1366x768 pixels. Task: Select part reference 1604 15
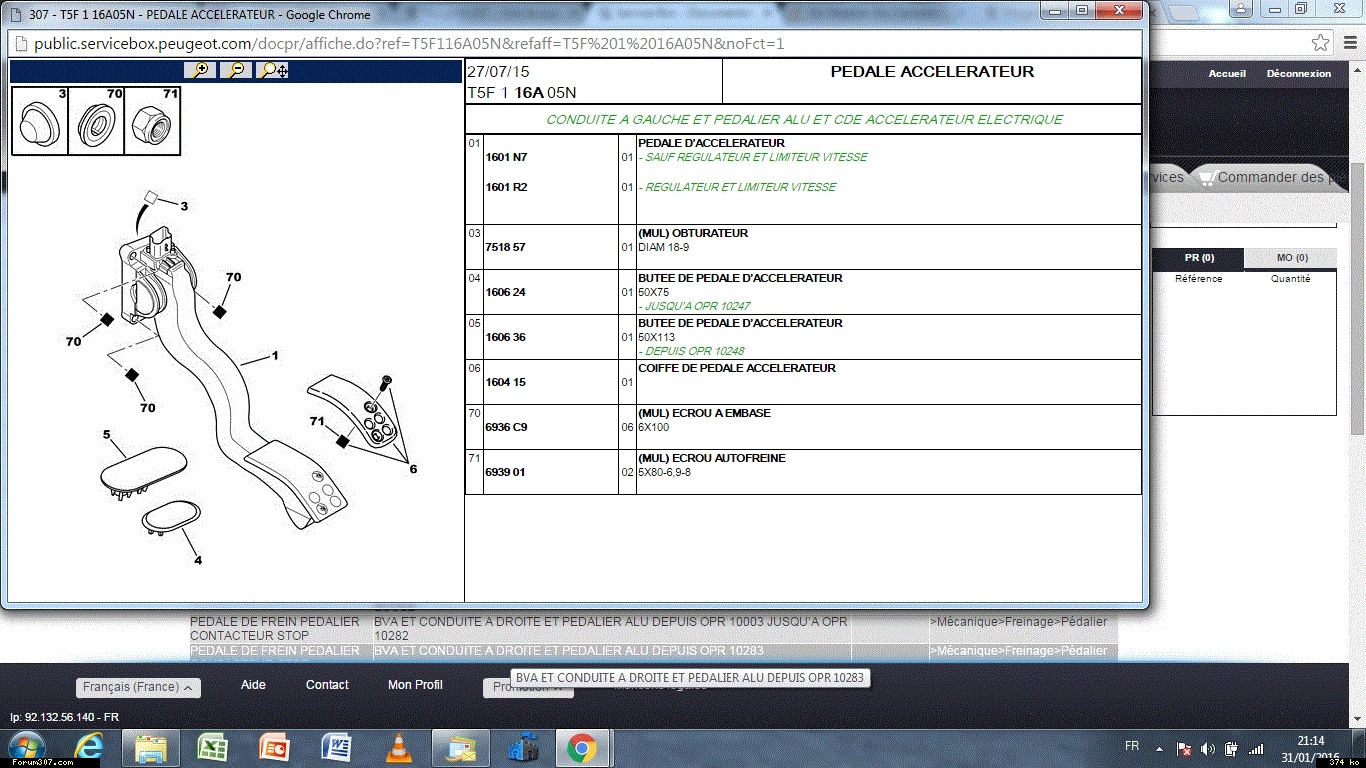click(505, 382)
